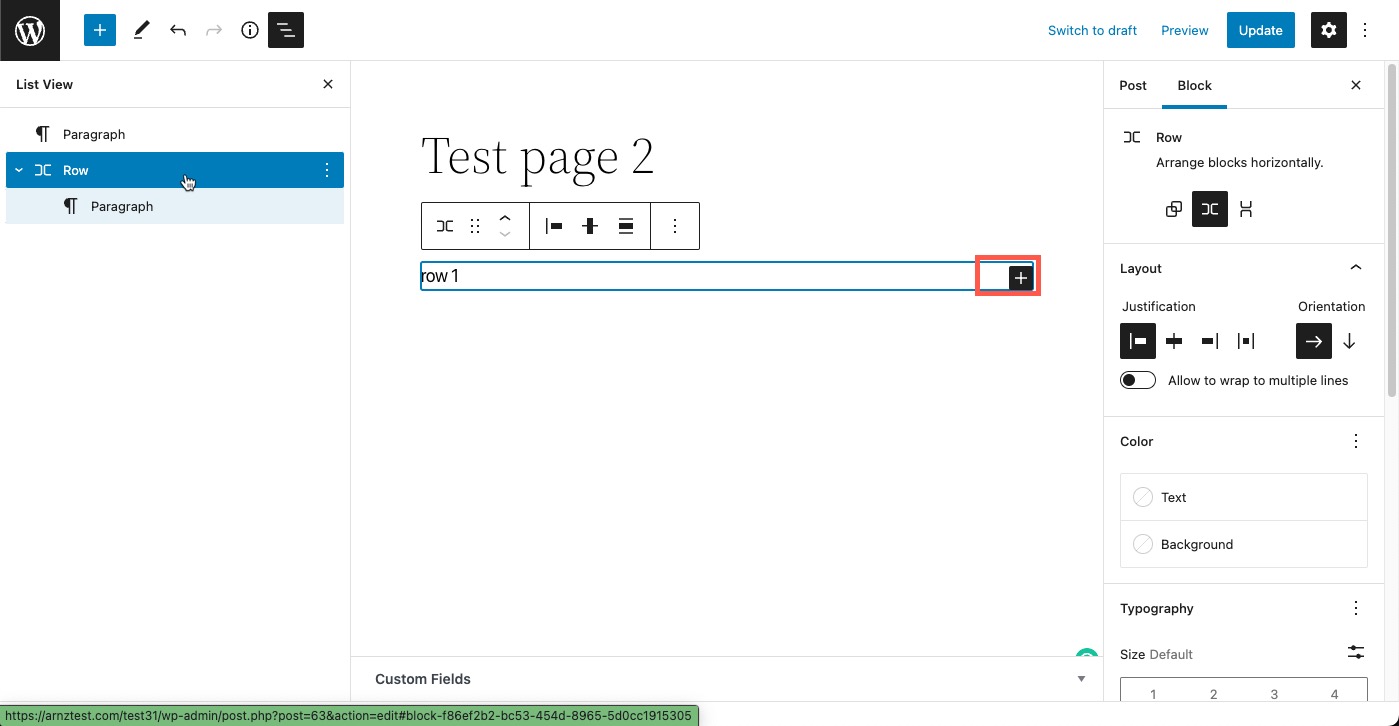Toggle the List View toolbar button
The image size is (1399, 726).
point(286,30)
